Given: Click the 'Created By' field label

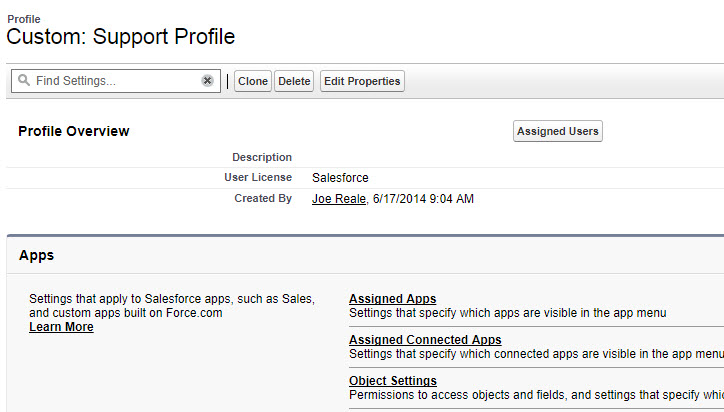Looking at the screenshot, I should [263, 198].
